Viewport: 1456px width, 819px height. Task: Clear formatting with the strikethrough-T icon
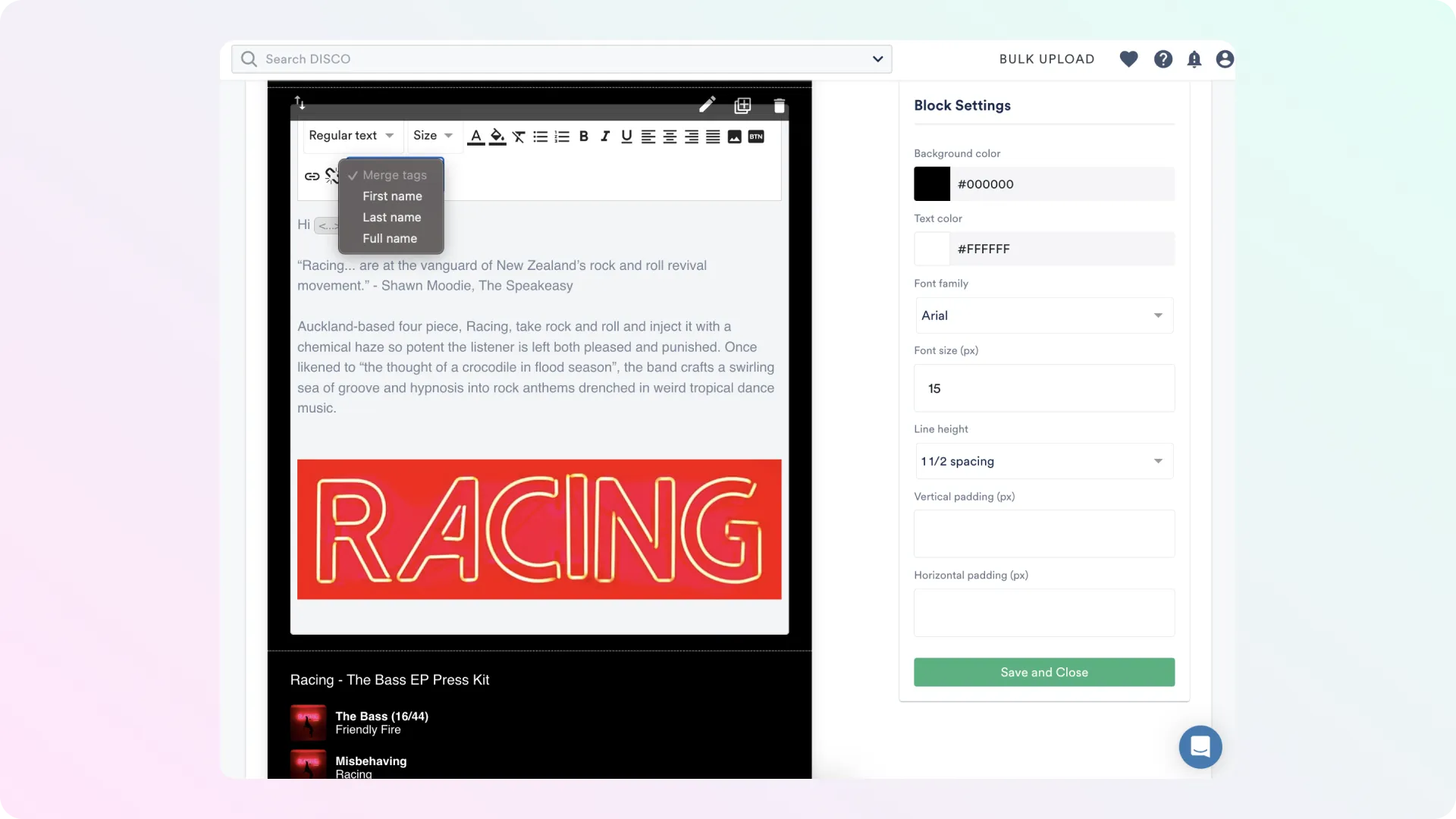tap(519, 136)
